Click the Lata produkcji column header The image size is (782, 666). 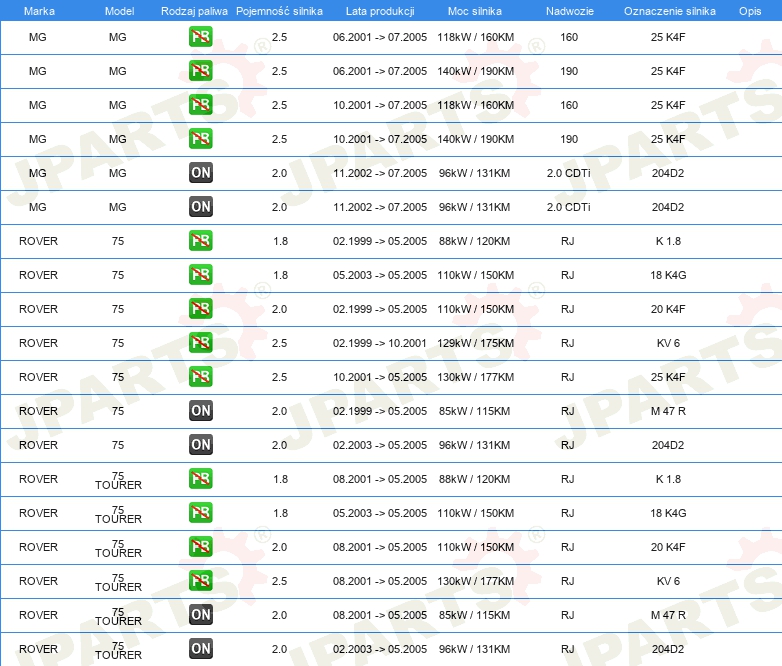click(x=380, y=11)
